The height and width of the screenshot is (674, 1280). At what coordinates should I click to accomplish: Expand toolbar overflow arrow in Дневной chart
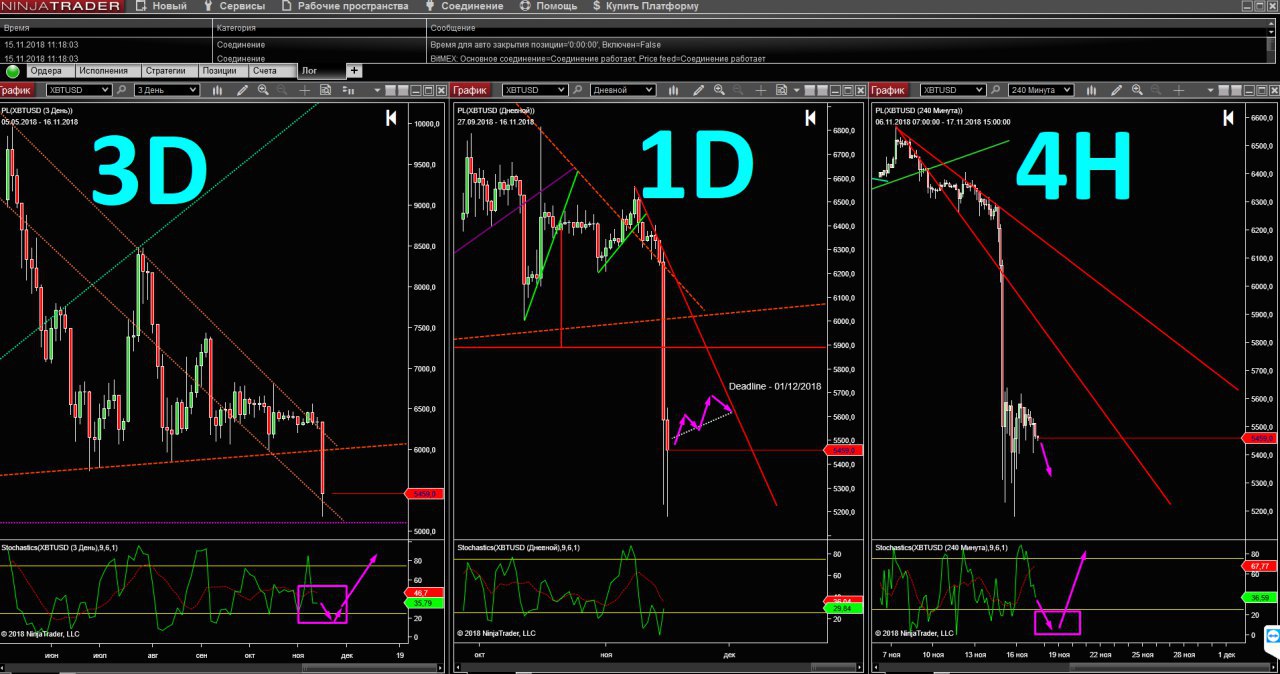(x=797, y=90)
